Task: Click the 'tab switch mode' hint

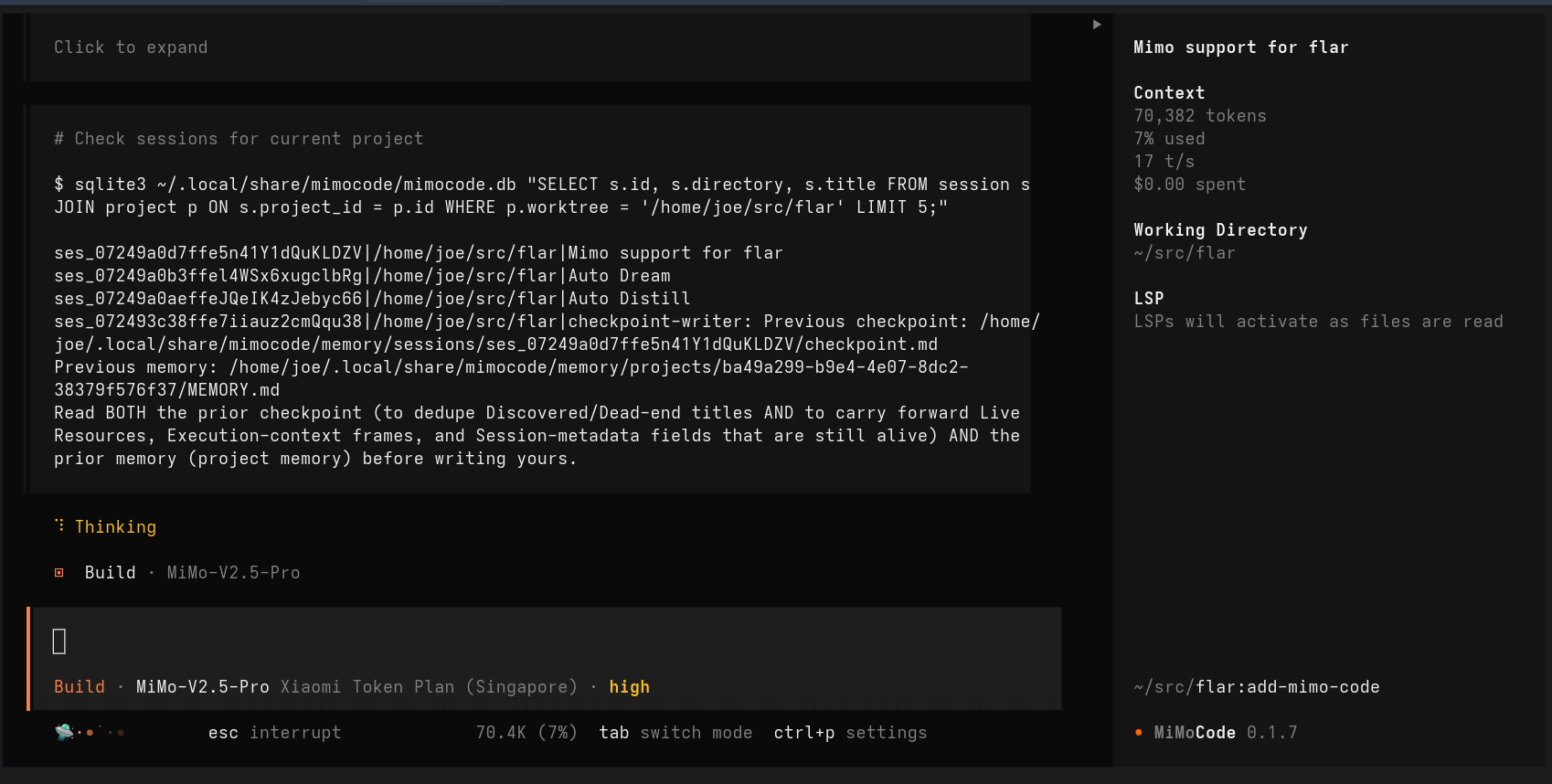Action: tap(675, 733)
